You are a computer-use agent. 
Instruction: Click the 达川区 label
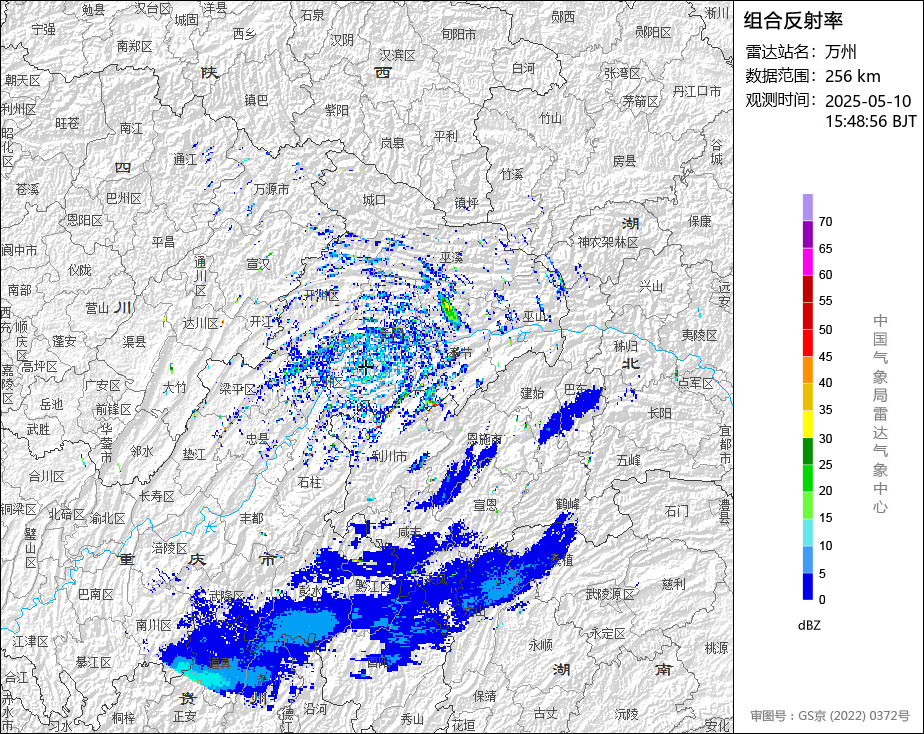[200, 323]
